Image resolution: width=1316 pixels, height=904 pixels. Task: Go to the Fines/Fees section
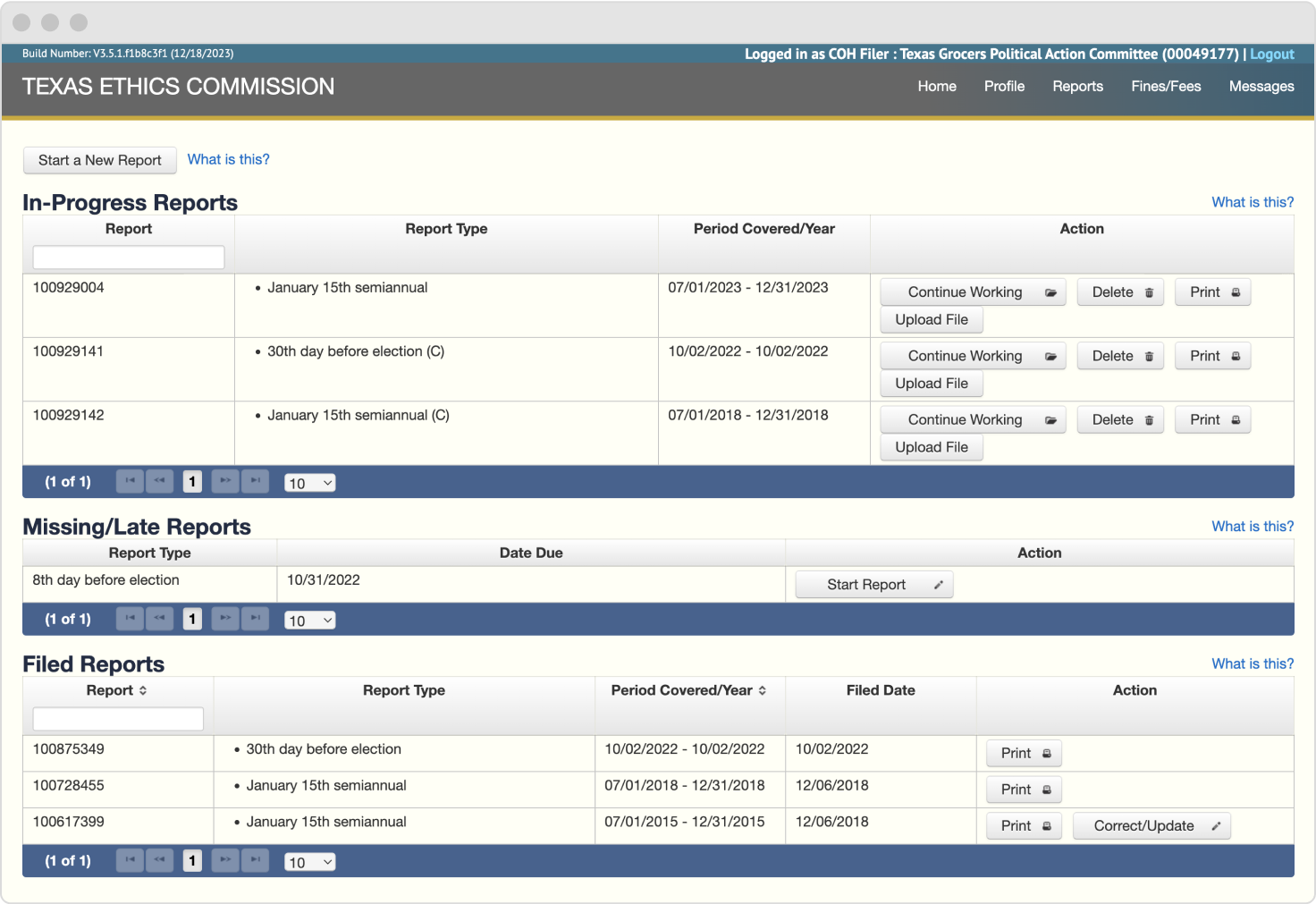click(x=1166, y=86)
